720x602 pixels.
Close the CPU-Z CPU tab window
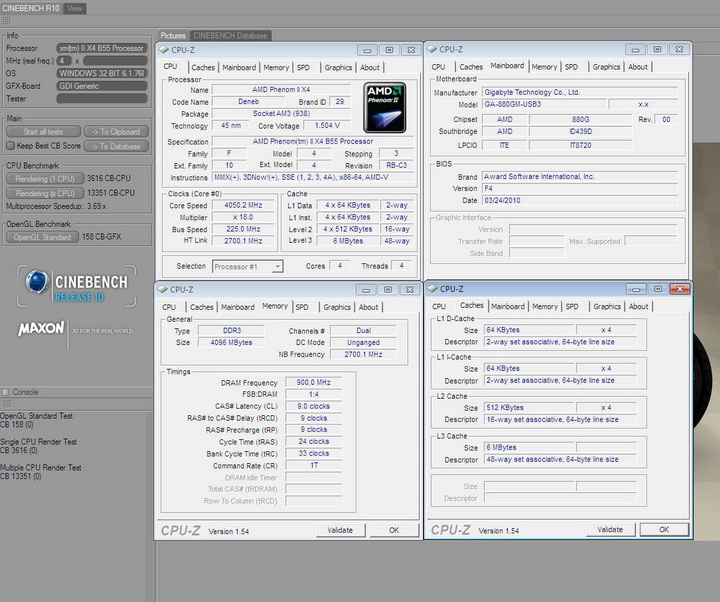tap(411, 50)
